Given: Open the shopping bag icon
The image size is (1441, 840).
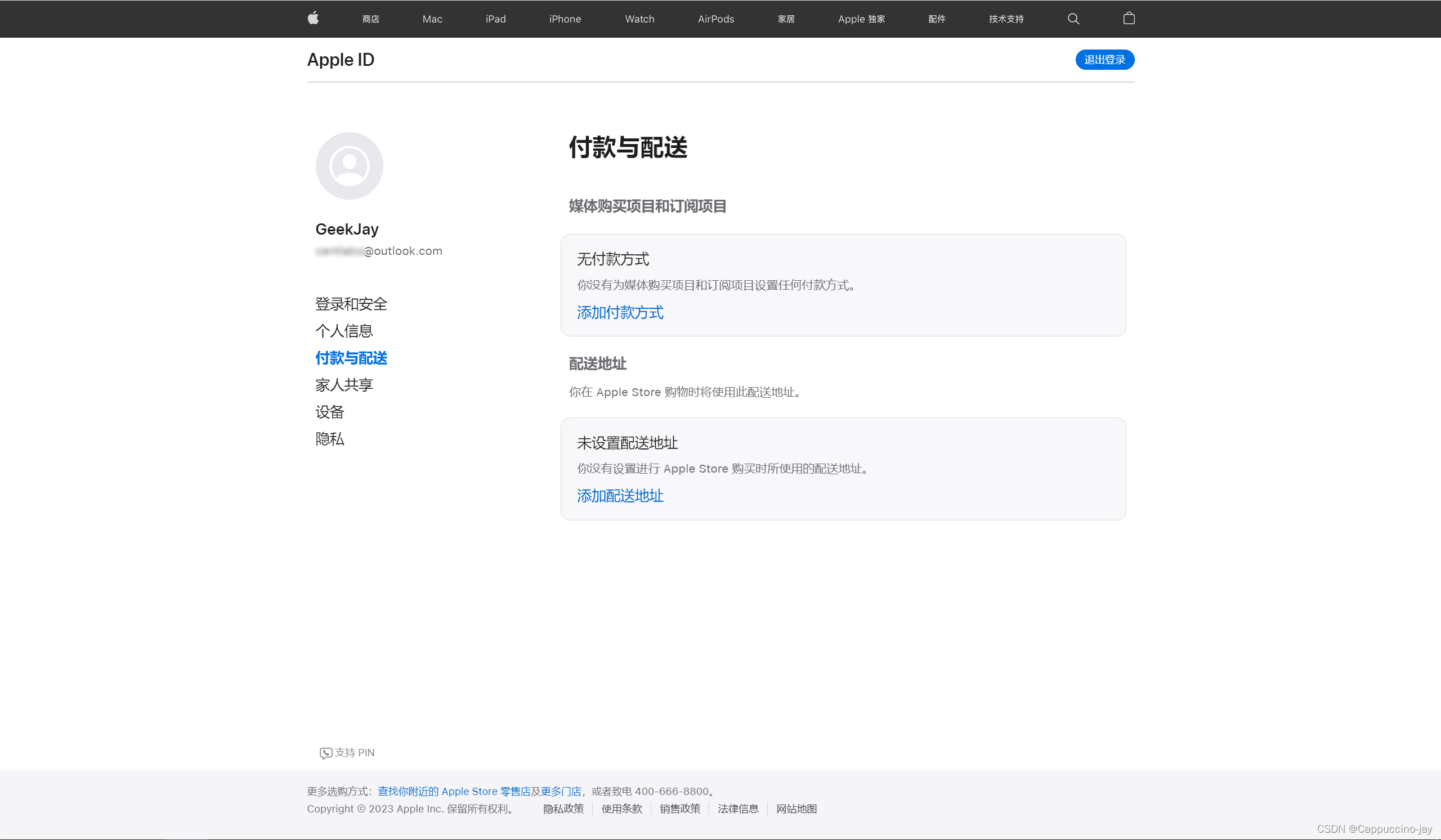Looking at the screenshot, I should tap(1129, 19).
